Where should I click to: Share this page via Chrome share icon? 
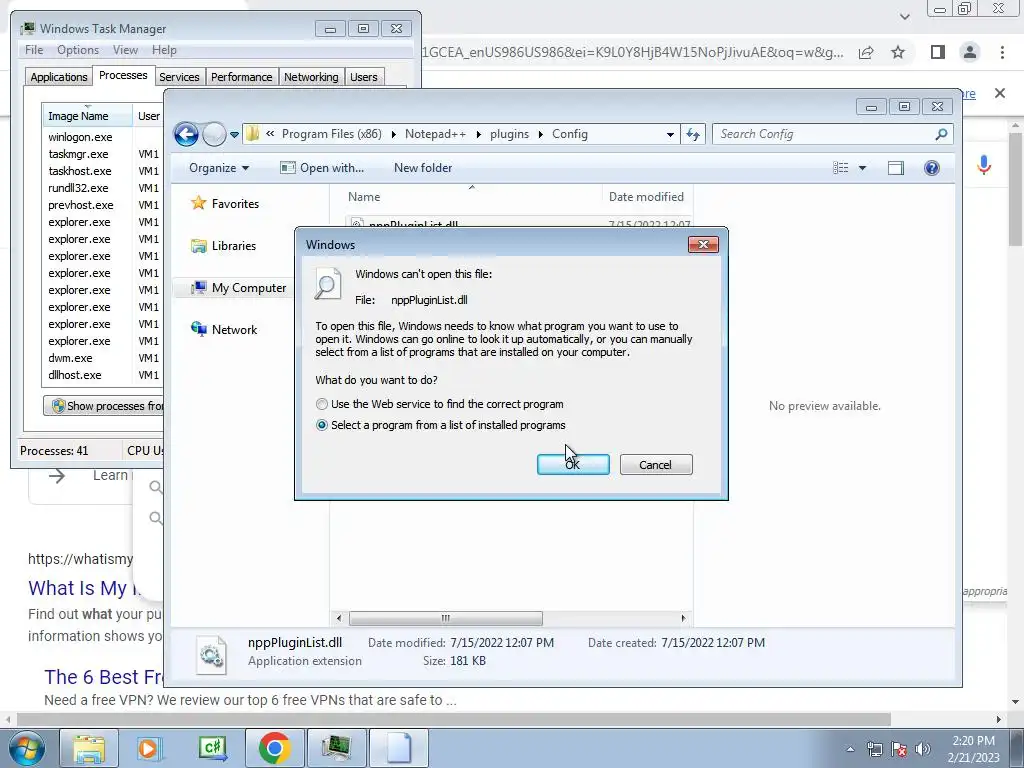[866, 52]
